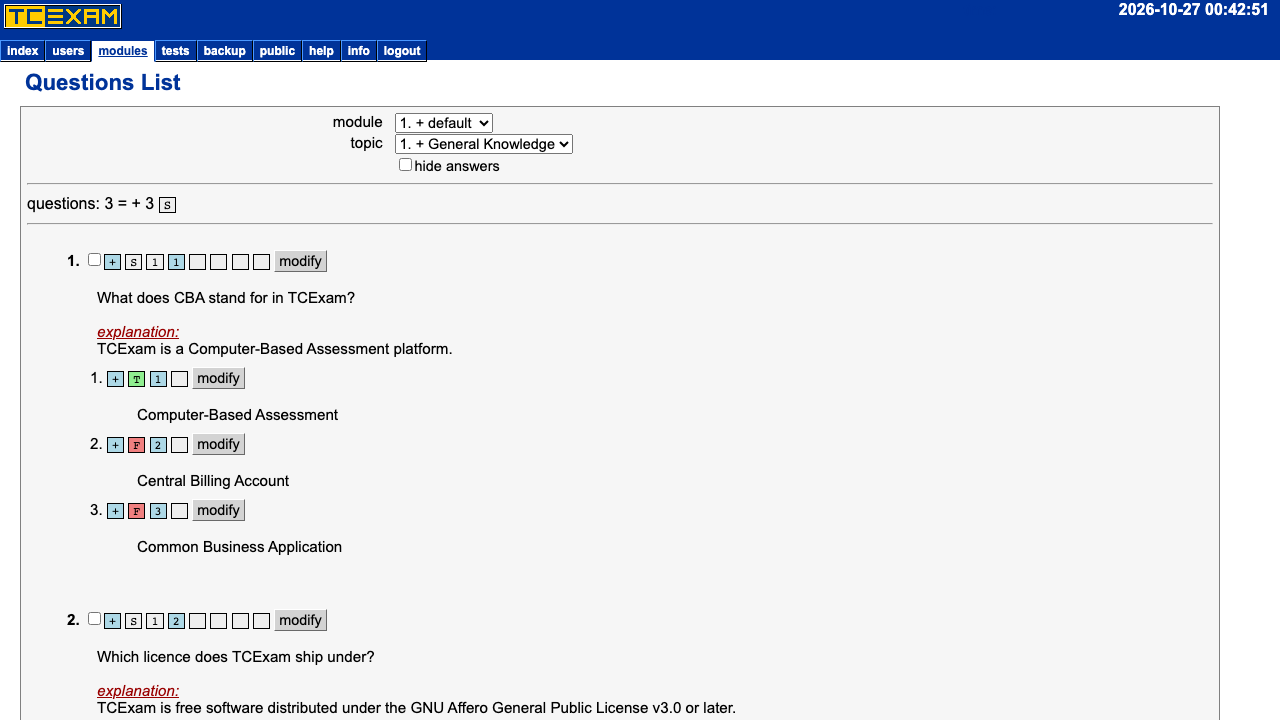Screen dimensions: 1280x720
Task: Click the S icon beside the questions count
Action: click(x=167, y=205)
